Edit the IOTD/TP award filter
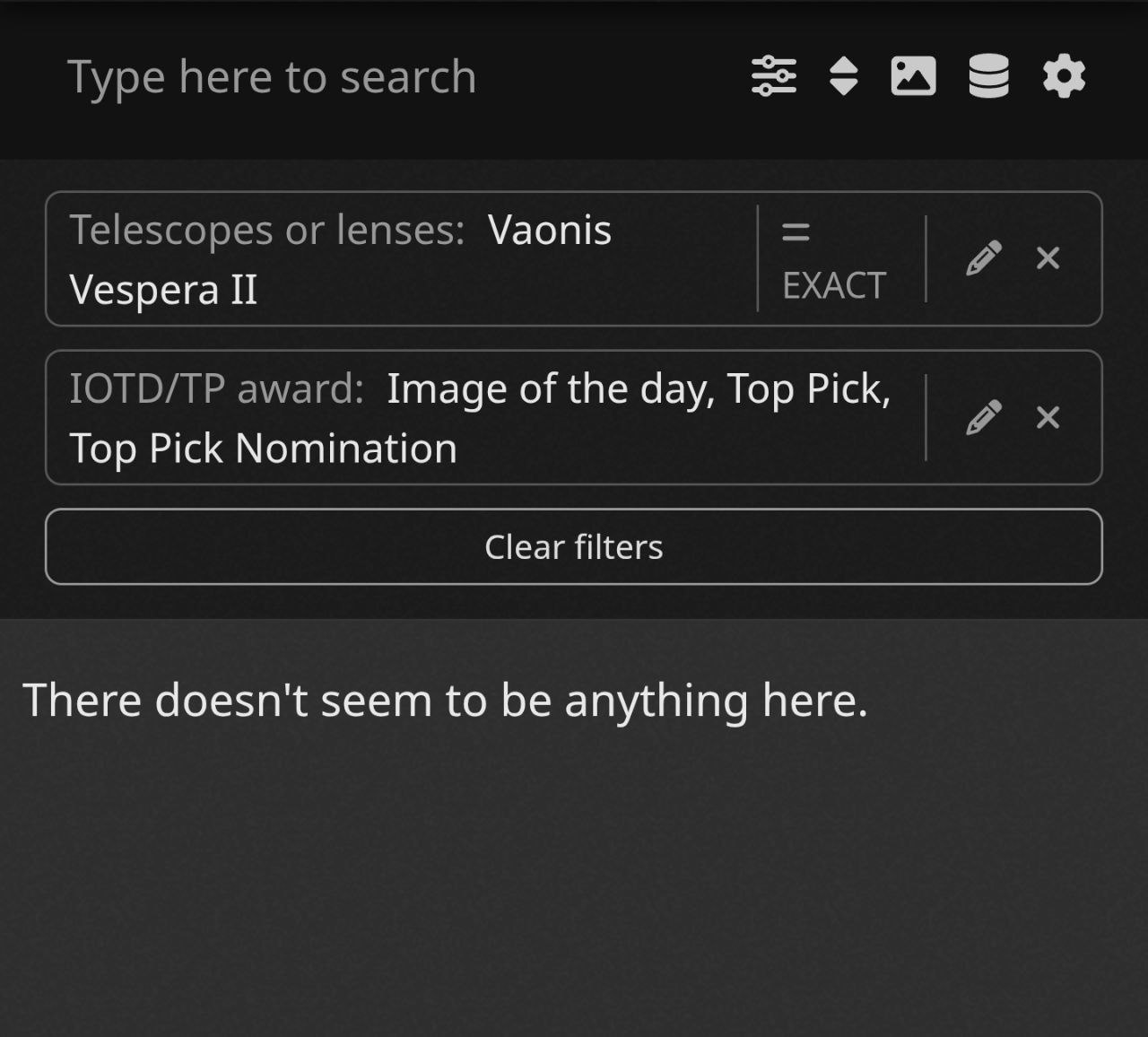 point(983,417)
